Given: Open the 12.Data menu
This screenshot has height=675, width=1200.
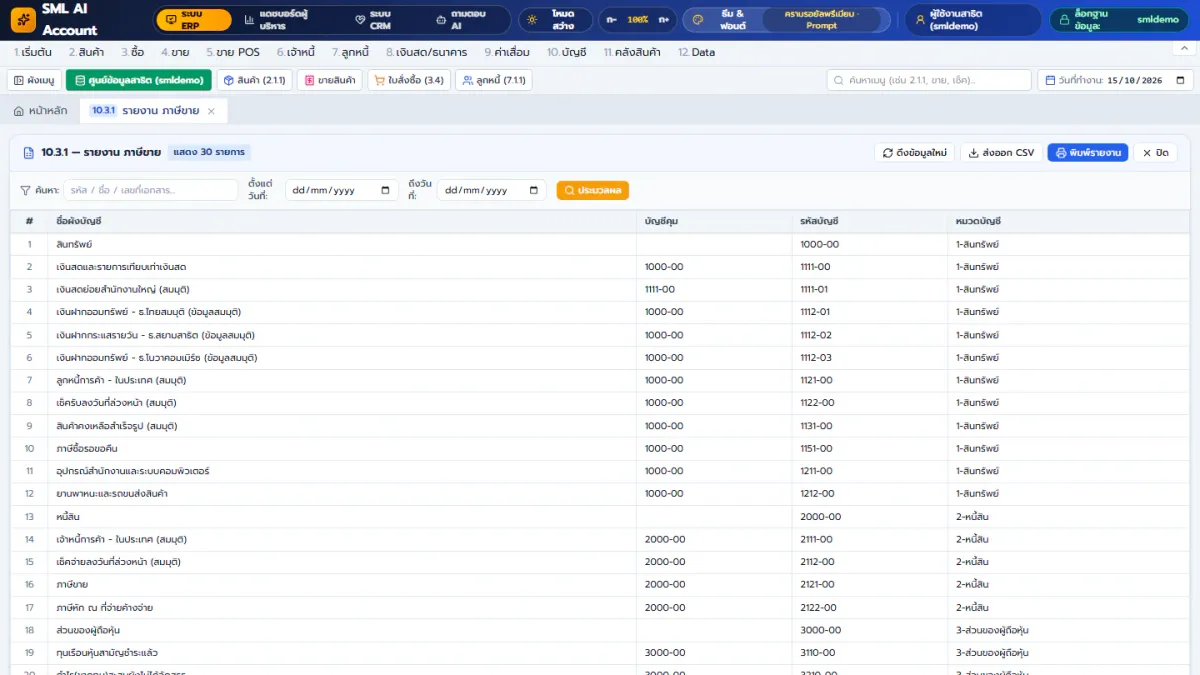Looking at the screenshot, I should [x=697, y=52].
